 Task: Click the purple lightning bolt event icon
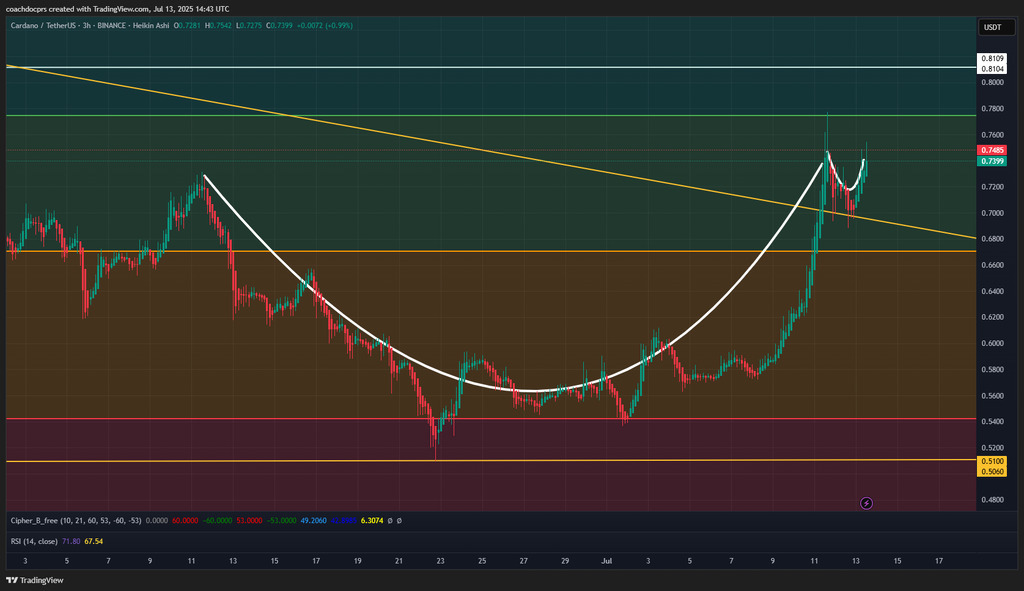click(x=867, y=503)
